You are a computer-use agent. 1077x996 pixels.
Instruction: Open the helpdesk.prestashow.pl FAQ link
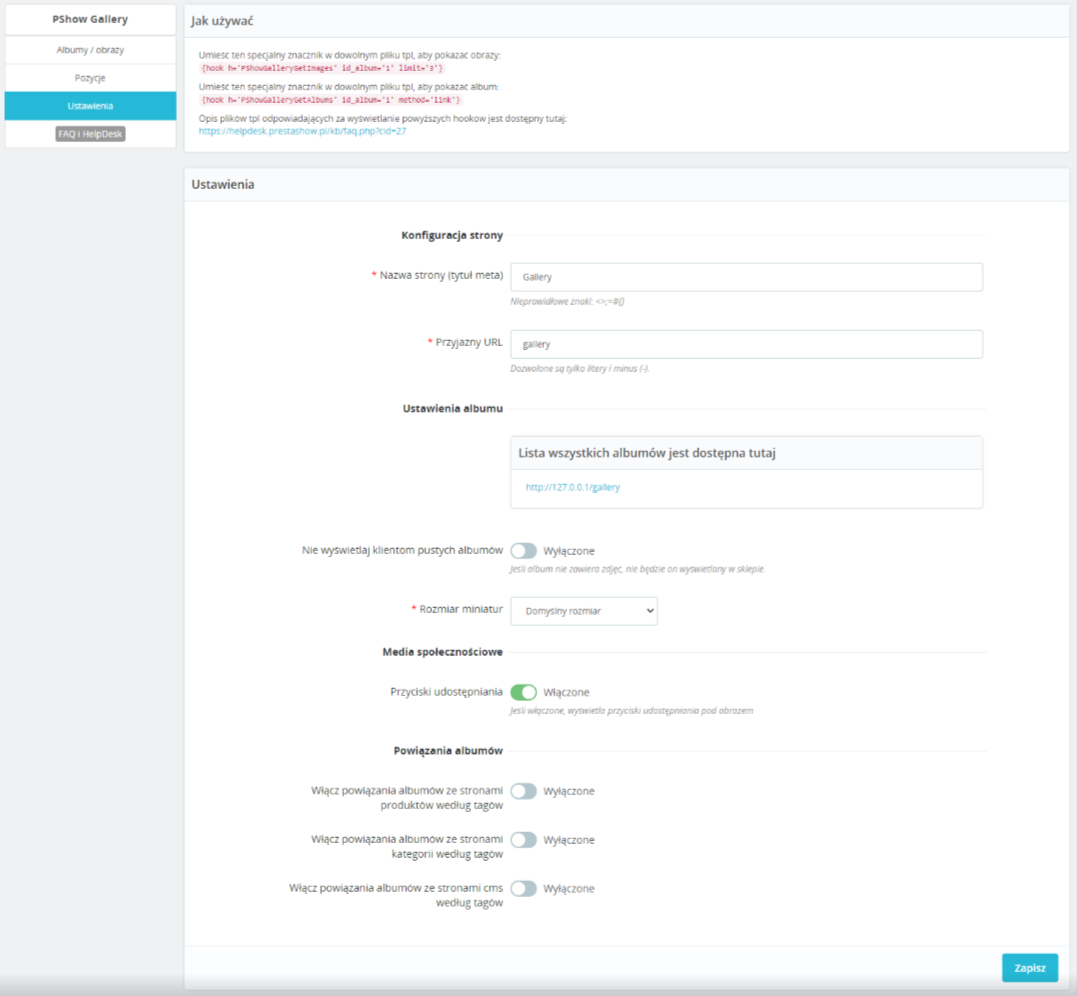coord(302,131)
